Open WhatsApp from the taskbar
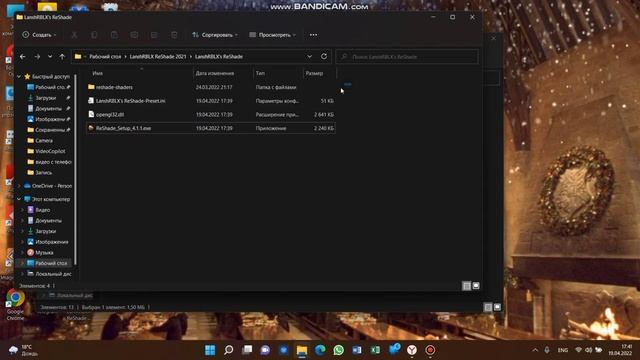Screen dimensions: 640x360 tap(339, 350)
